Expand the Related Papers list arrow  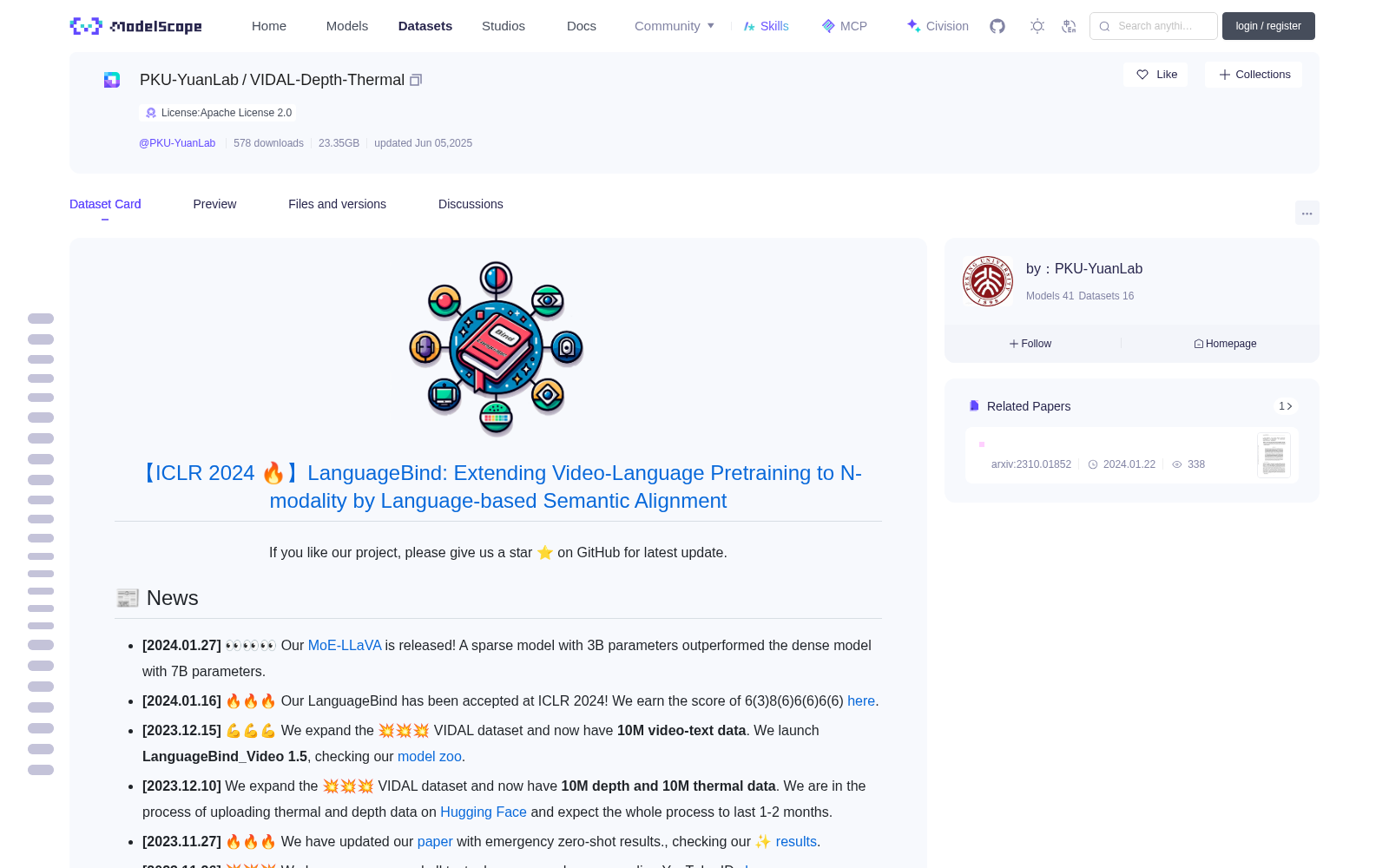pyautogui.click(x=1286, y=406)
